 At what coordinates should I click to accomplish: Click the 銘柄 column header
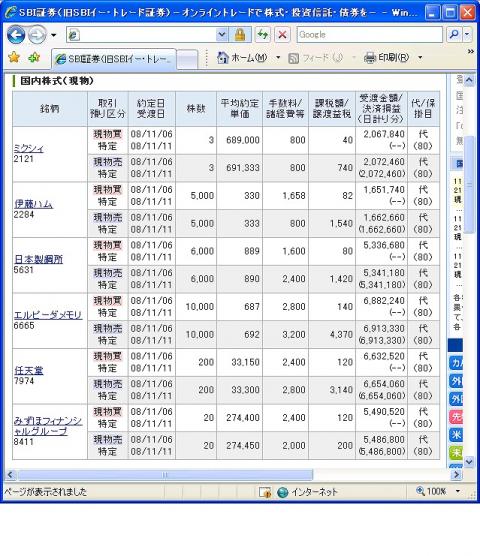click(x=50, y=109)
